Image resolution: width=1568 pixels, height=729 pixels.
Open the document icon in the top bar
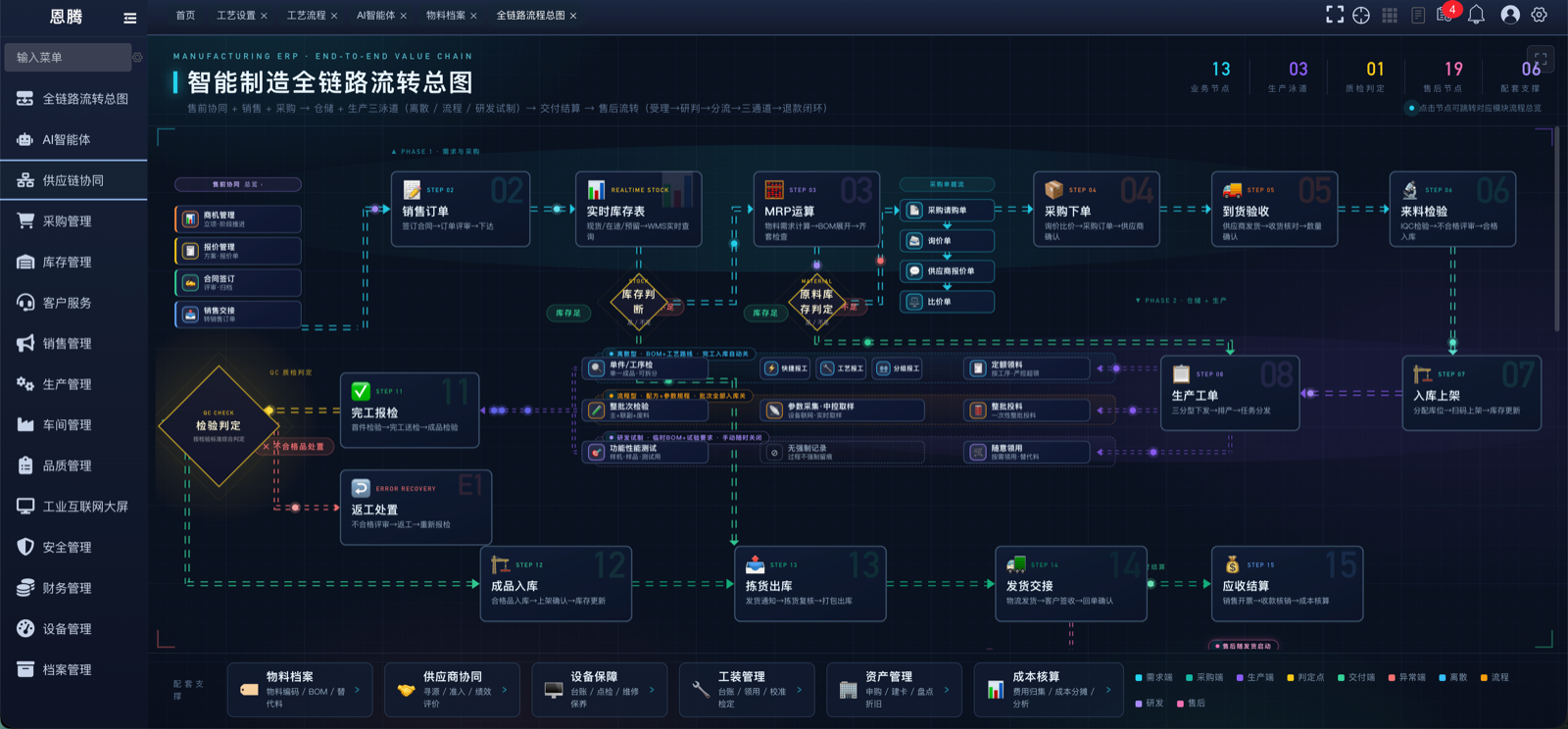coord(1418,15)
